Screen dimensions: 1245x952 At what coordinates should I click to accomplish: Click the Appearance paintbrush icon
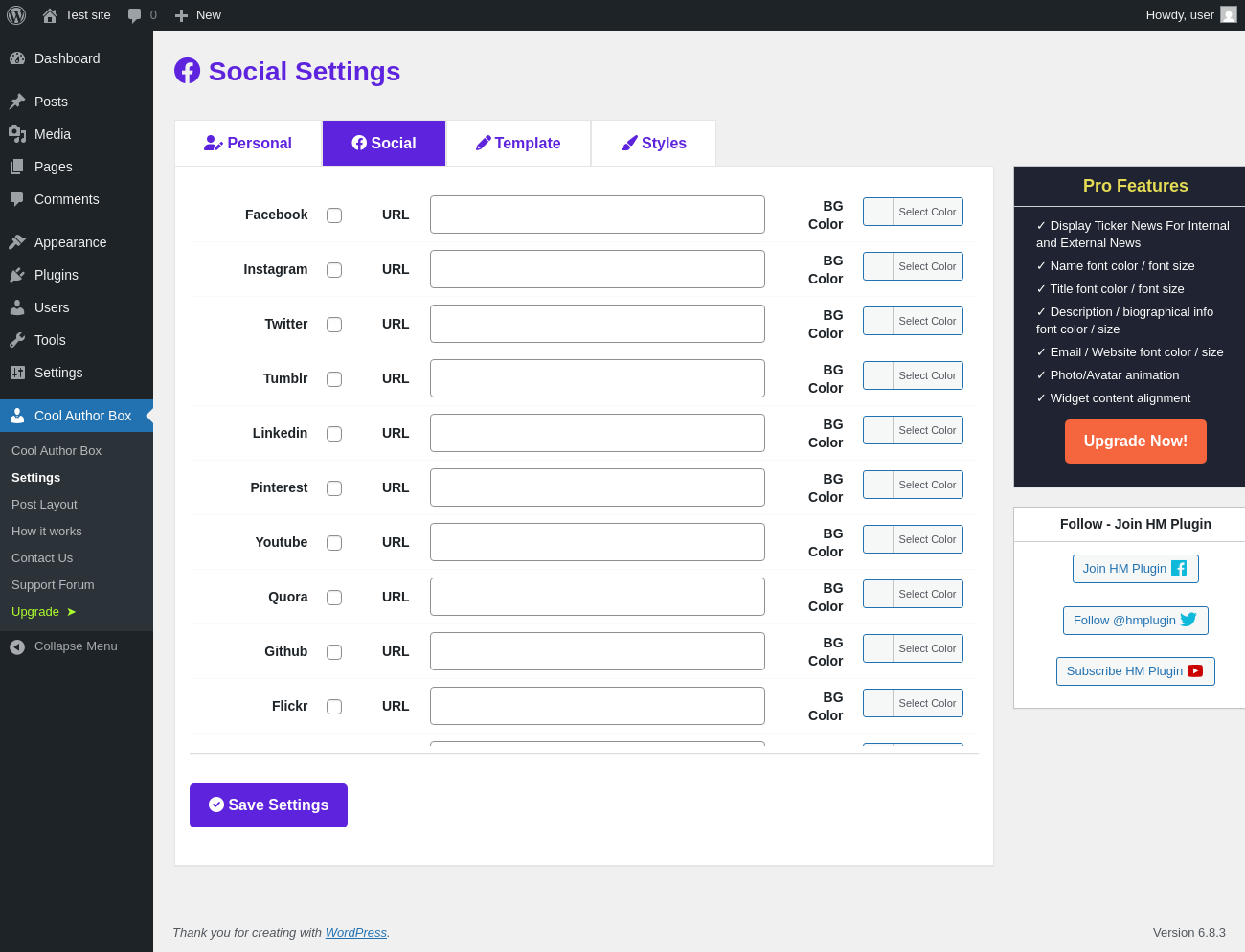coord(17,242)
